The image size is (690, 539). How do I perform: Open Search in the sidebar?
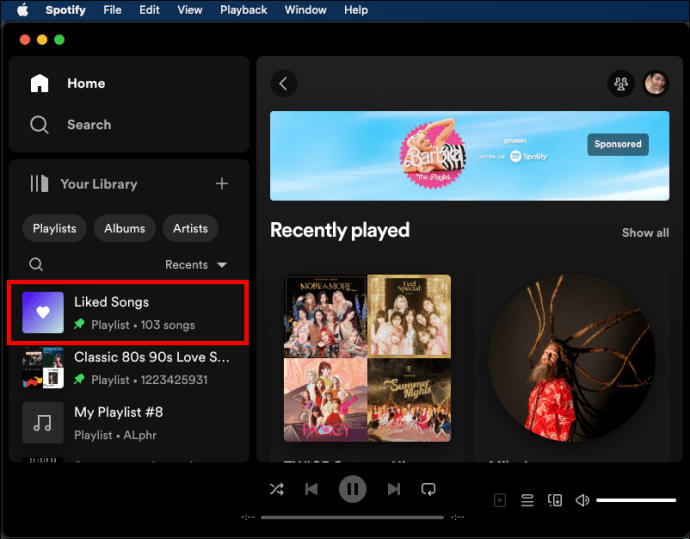[70, 125]
